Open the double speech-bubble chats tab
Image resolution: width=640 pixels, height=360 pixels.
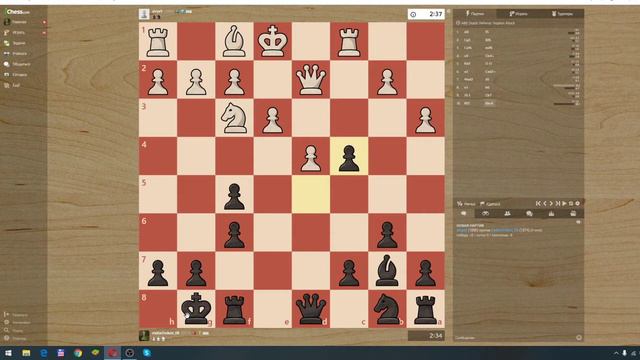point(529,213)
